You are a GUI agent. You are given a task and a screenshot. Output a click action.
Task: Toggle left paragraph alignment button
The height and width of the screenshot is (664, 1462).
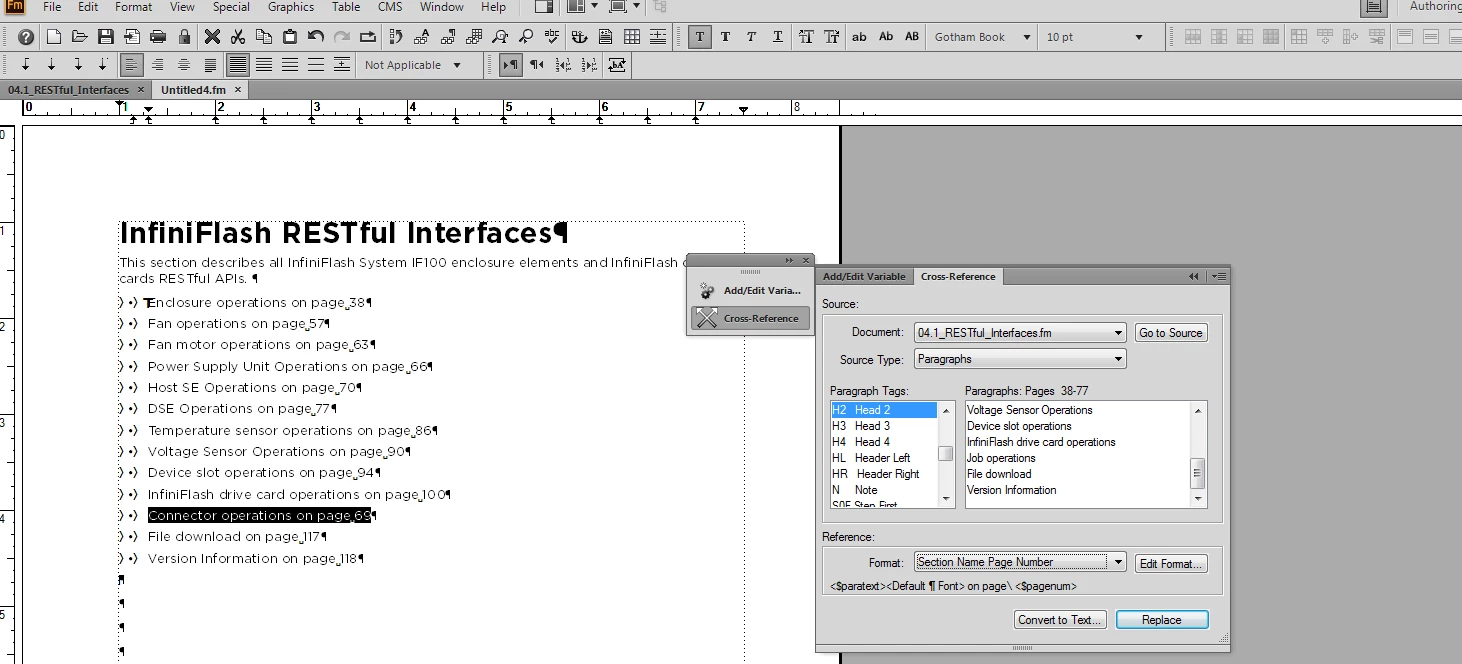point(132,65)
